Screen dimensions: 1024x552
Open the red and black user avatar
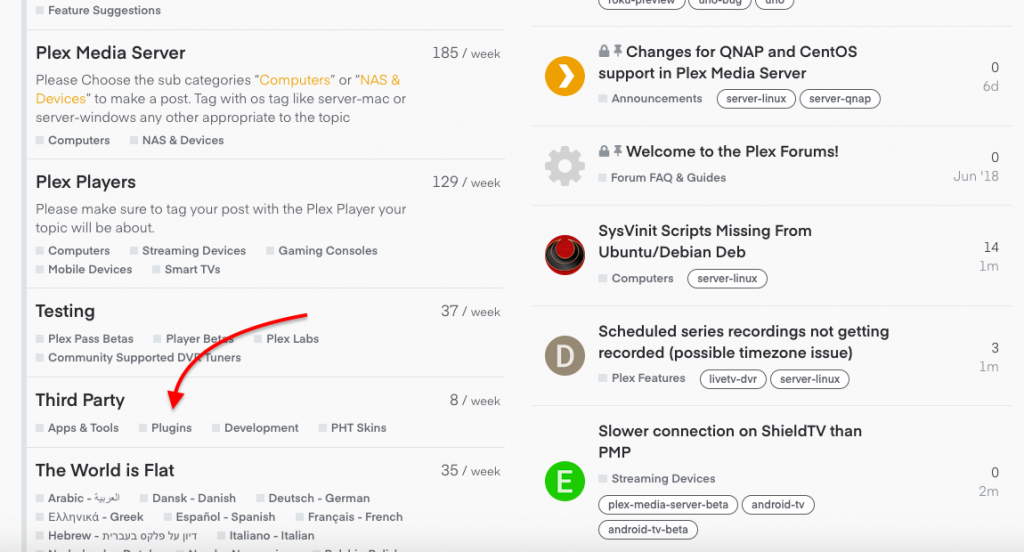pos(565,255)
